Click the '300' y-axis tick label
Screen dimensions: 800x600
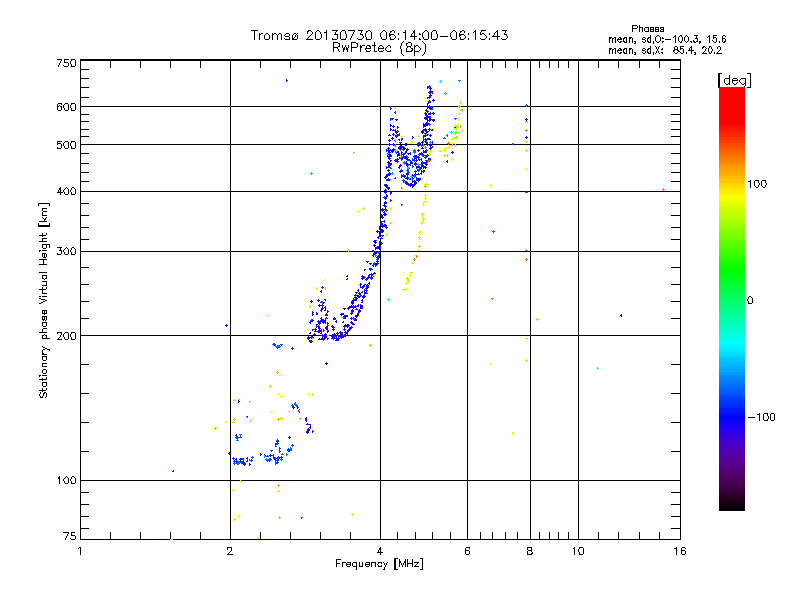pyautogui.click(x=66, y=252)
